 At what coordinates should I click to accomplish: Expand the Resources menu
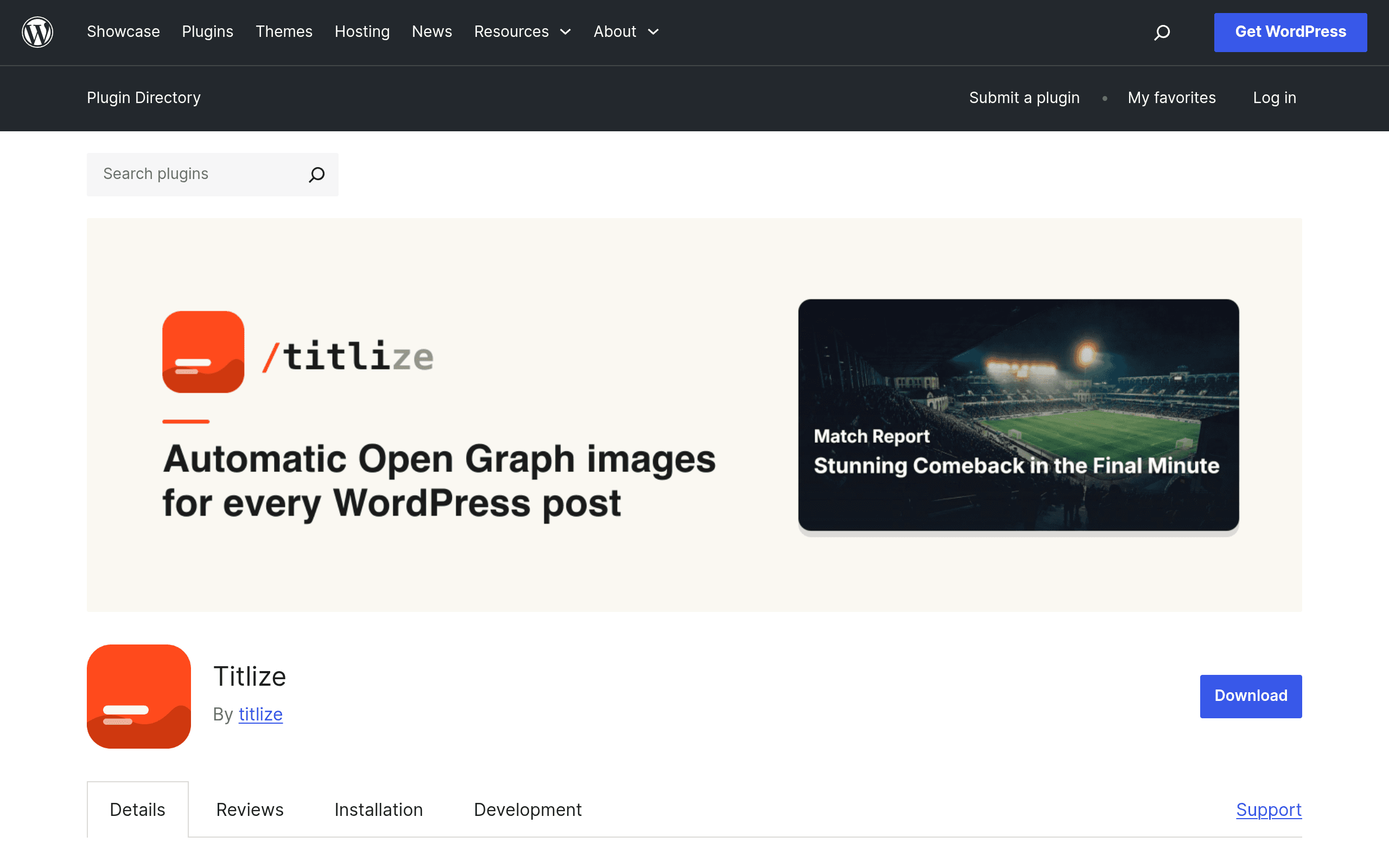pos(523,31)
